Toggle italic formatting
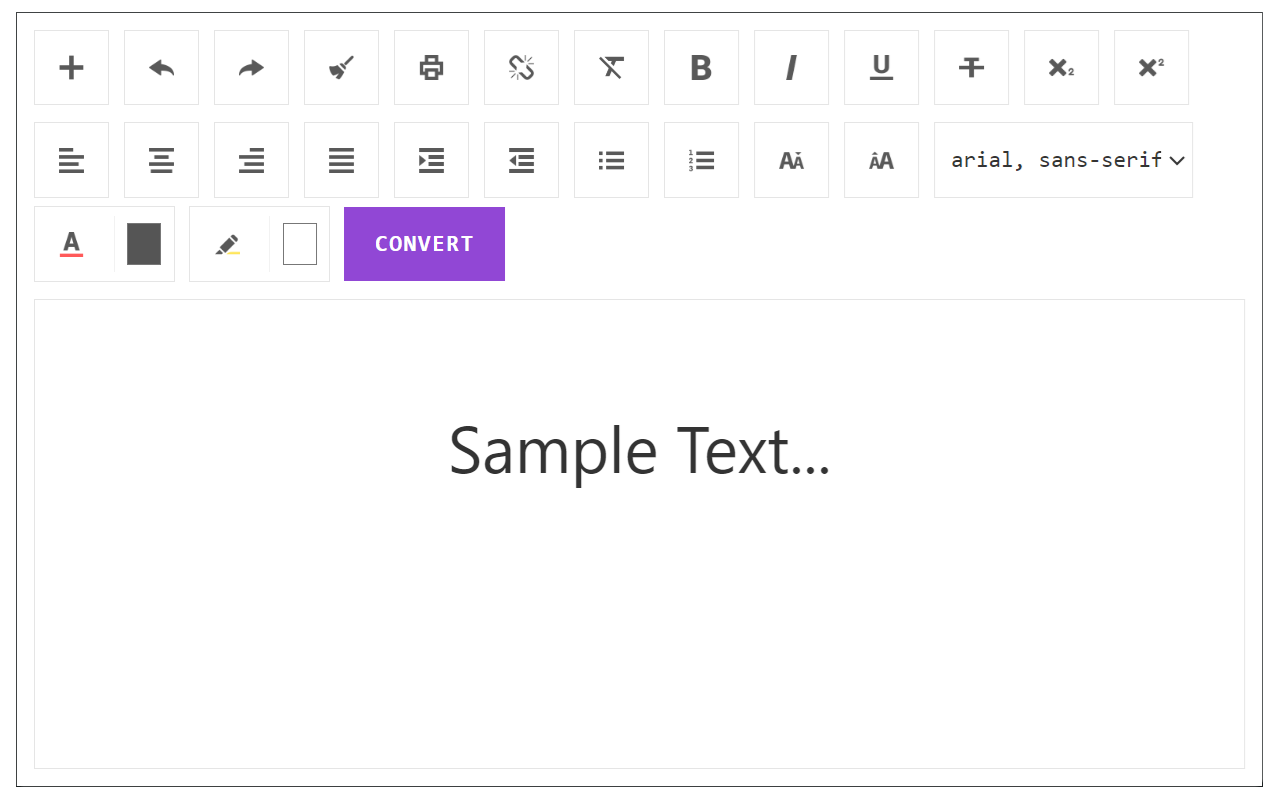 click(791, 68)
